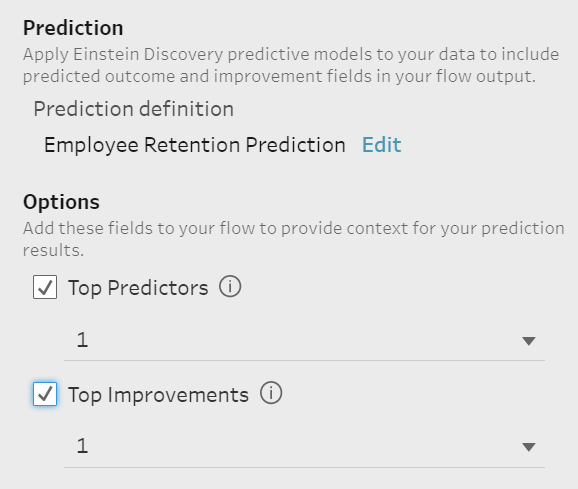Image resolution: width=578 pixels, height=489 pixels.
Task: Click the Options section heading
Action: 61,202
